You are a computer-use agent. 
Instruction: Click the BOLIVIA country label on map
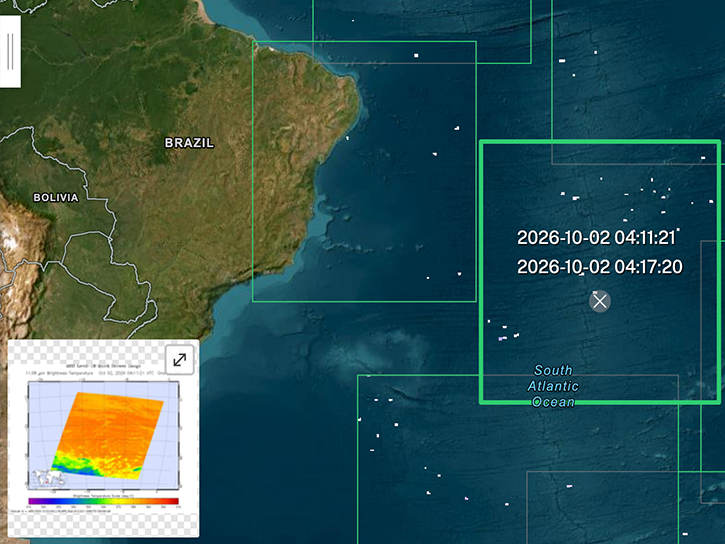tap(56, 198)
